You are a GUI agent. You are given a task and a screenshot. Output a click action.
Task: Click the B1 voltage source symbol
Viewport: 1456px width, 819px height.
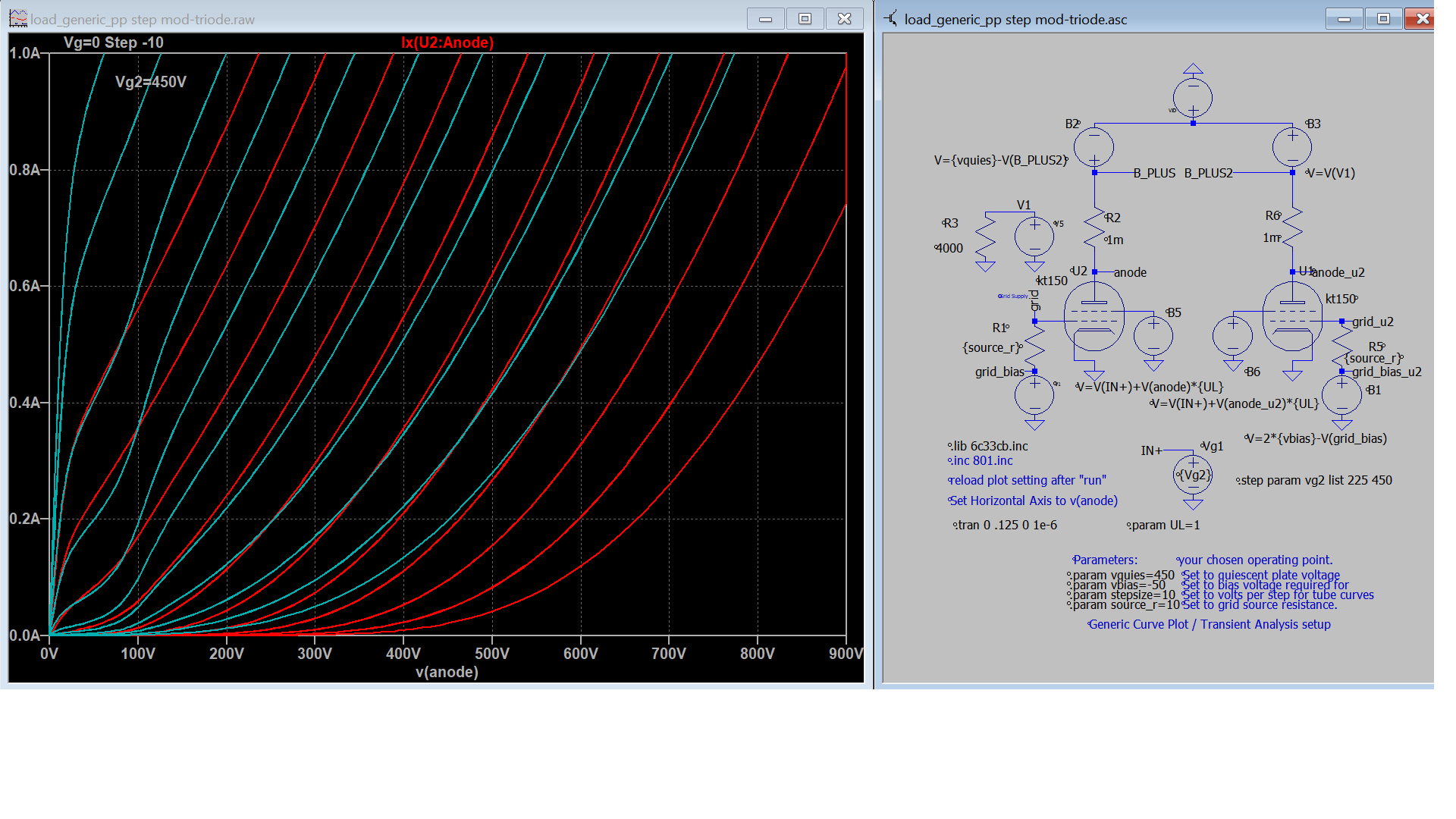point(1342,395)
